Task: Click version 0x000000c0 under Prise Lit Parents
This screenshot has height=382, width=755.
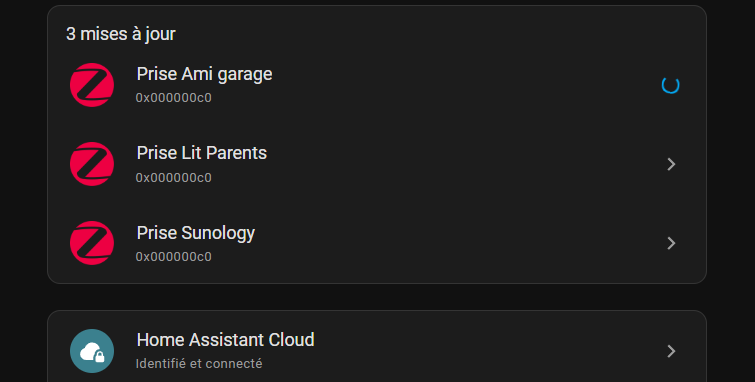Action: (x=173, y=178)
